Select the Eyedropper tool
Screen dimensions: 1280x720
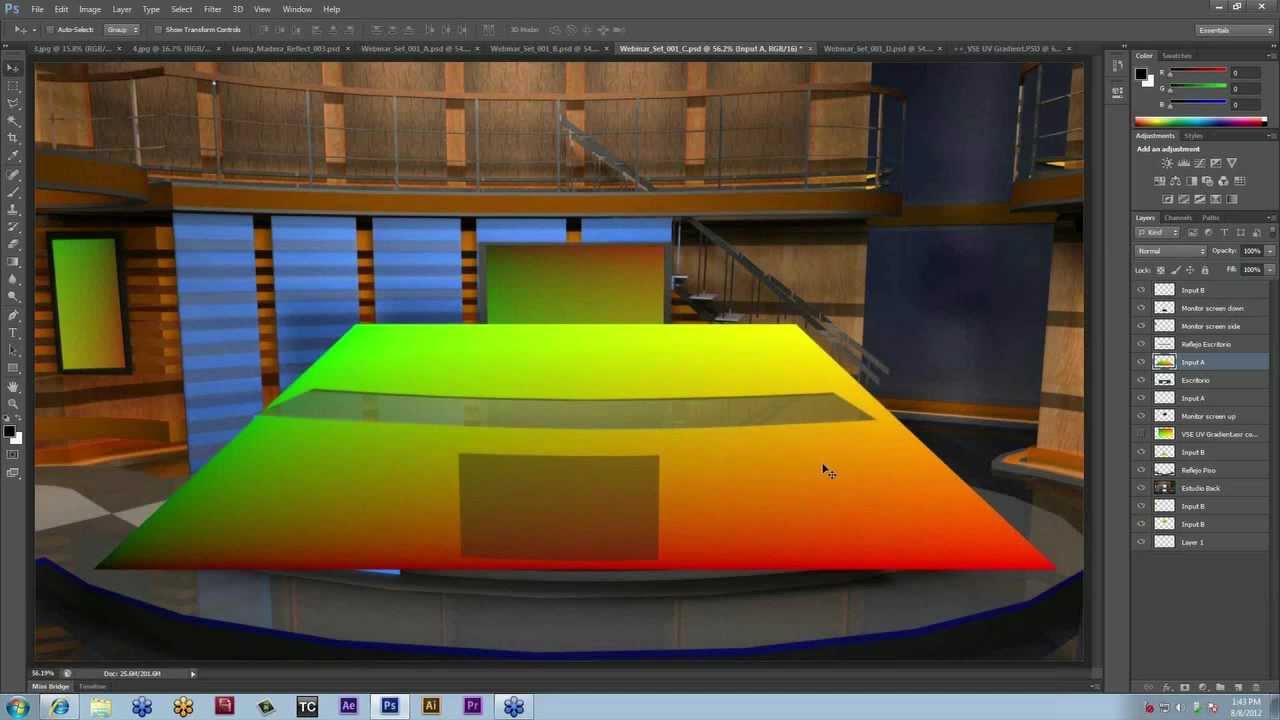point(13,156)
